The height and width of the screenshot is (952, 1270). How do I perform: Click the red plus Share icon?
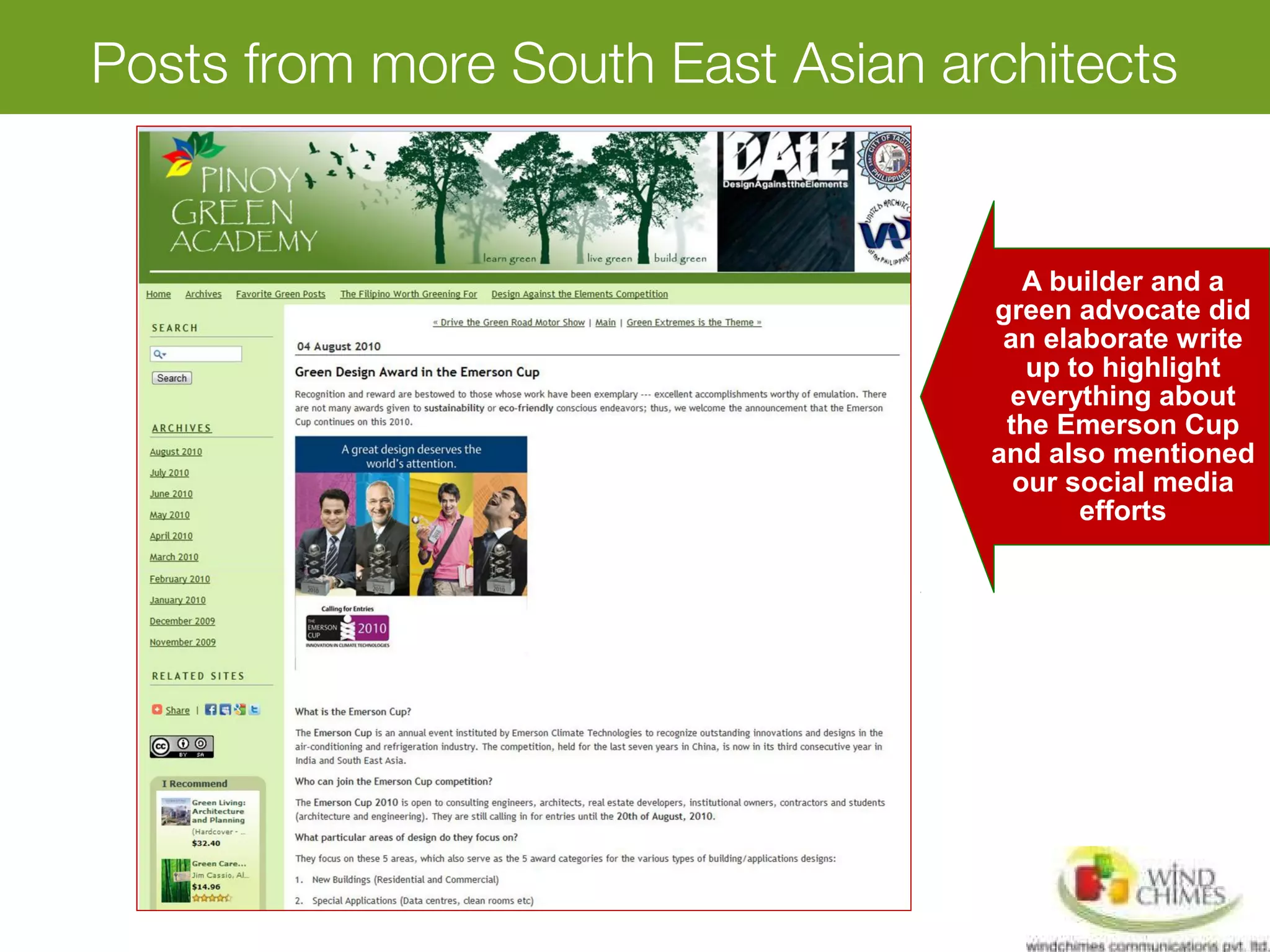pos(157,710)
